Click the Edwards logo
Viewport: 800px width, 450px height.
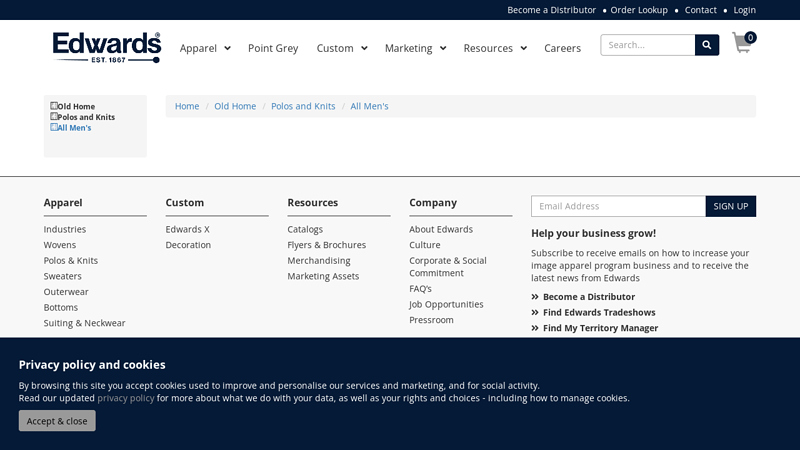(107, 47)
